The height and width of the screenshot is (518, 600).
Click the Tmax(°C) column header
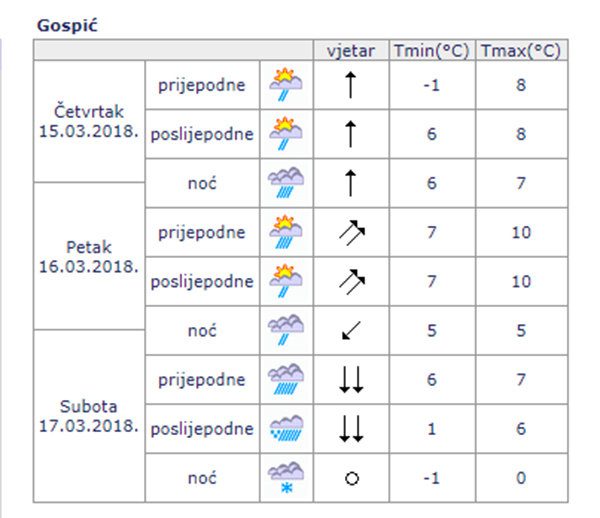pos(520,51)
